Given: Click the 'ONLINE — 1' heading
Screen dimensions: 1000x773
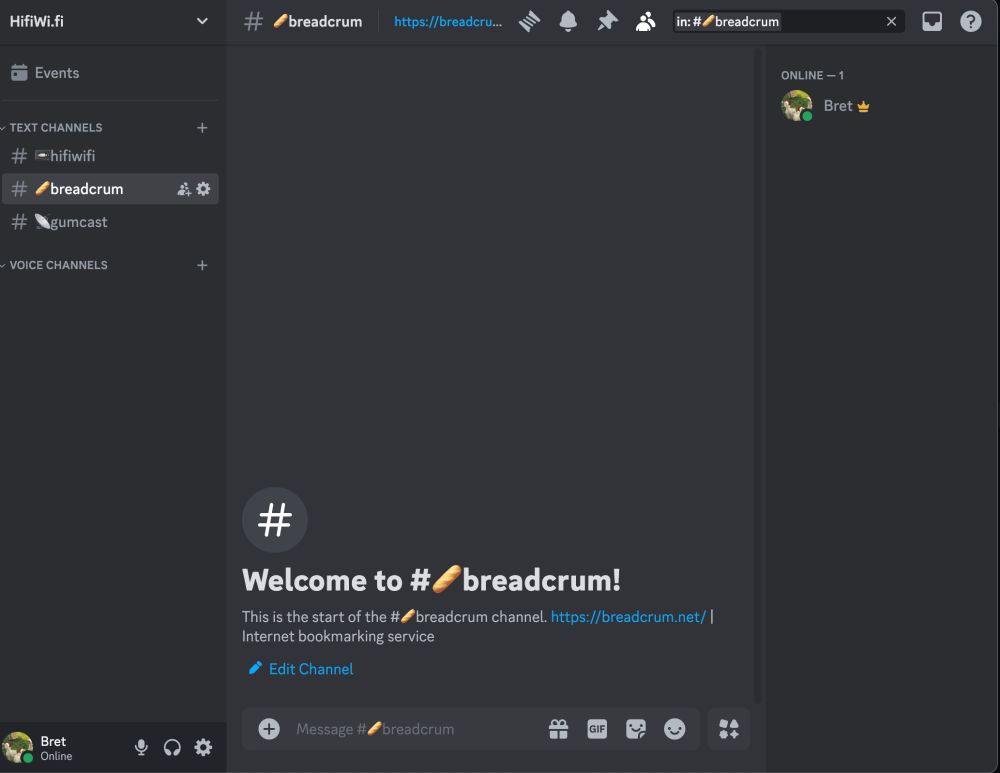Looking at the screenshot, I should pos(812,75).
